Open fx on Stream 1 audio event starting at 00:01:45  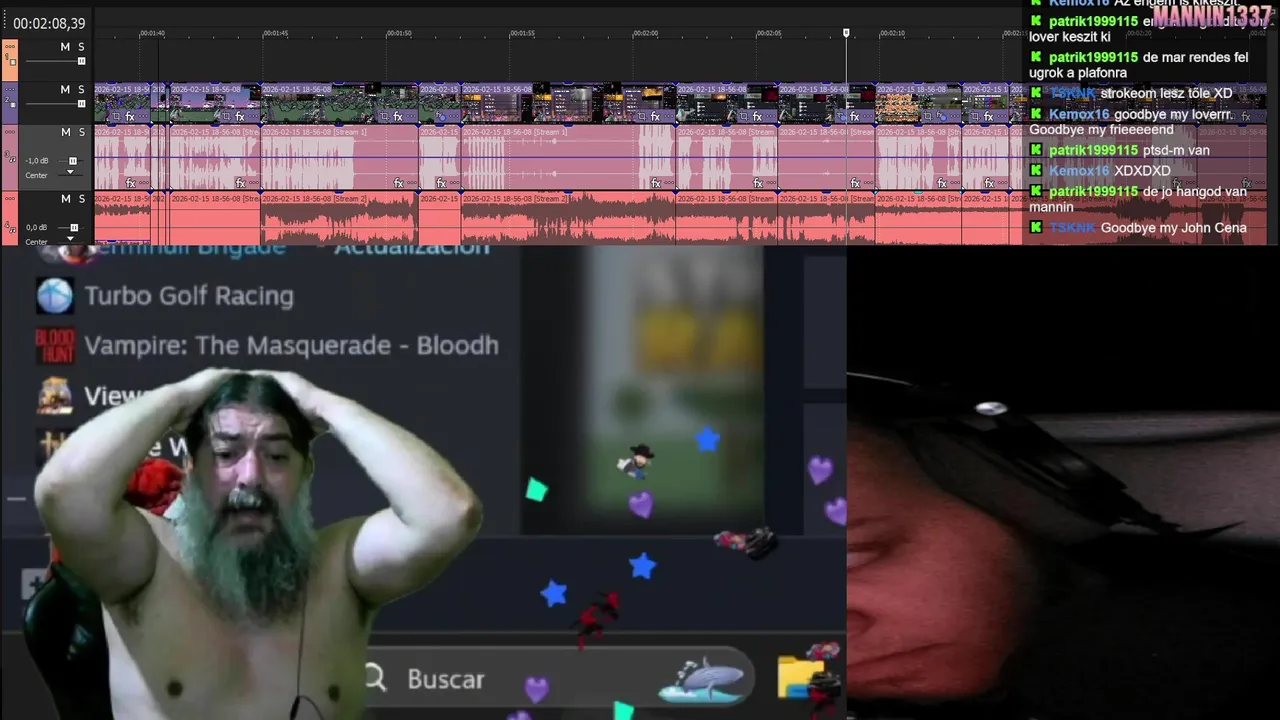(398, 183)
